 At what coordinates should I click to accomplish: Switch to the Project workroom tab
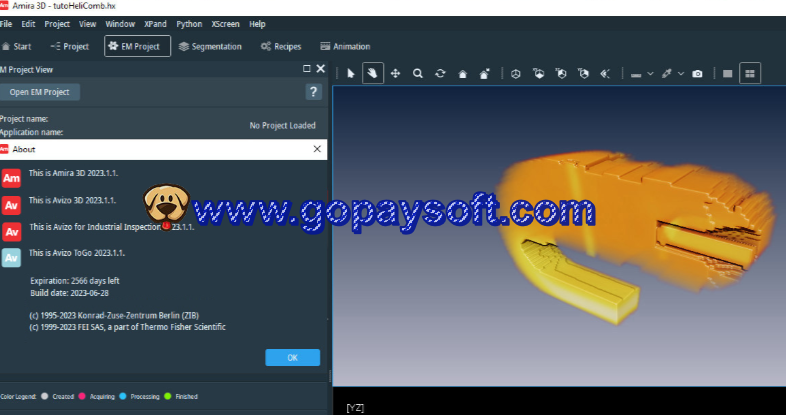point(70,47)
